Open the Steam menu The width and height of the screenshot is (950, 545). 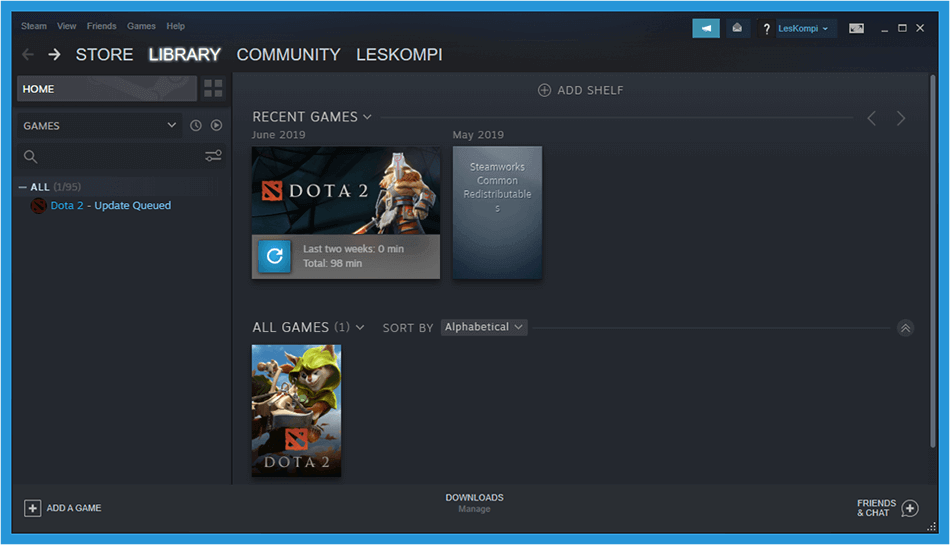(34, 26)
